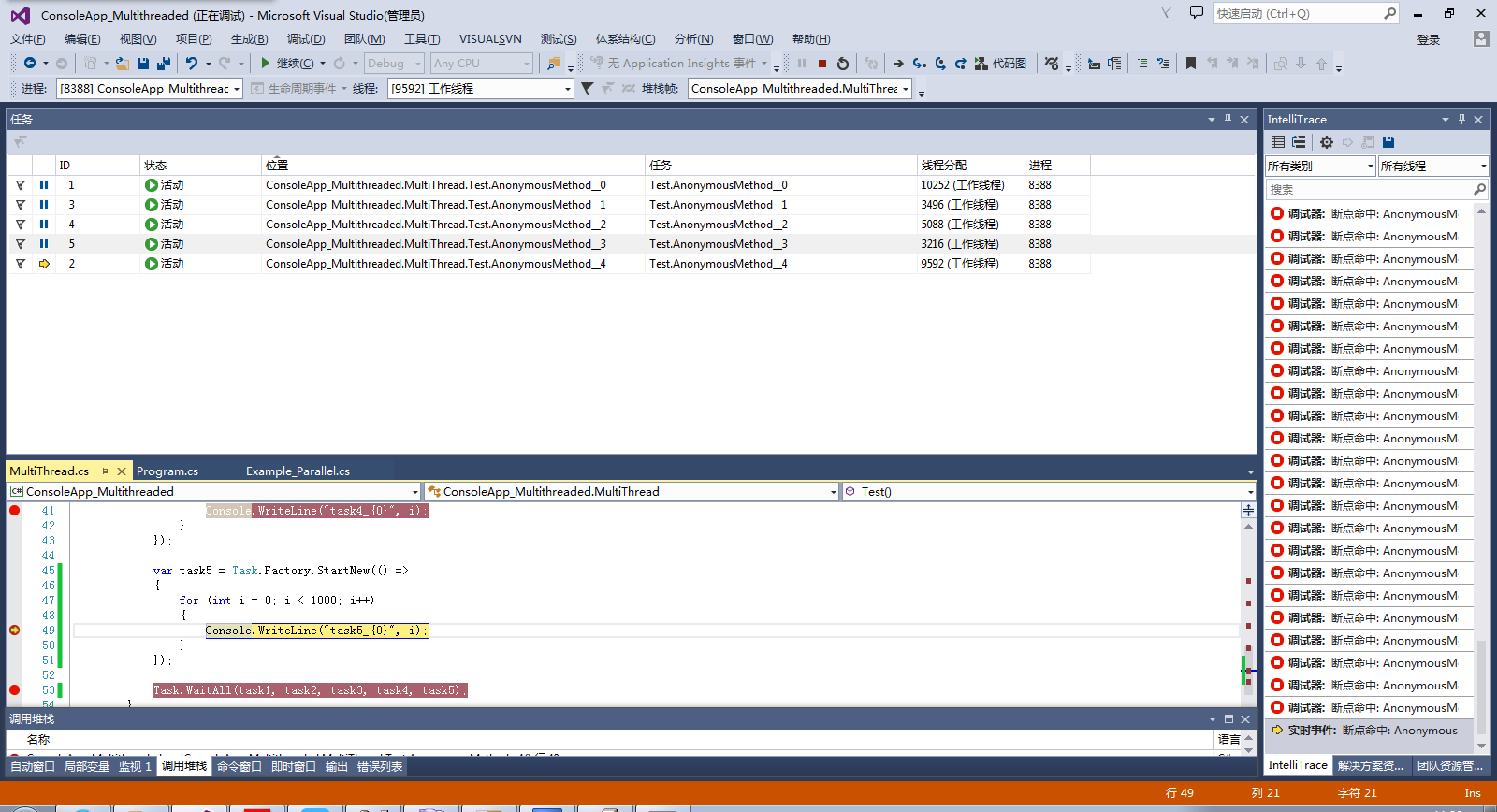The width and height of the screenshot is (1497, 812).
Task: Open the 进程 process dropdown
Action: point(150,89)
